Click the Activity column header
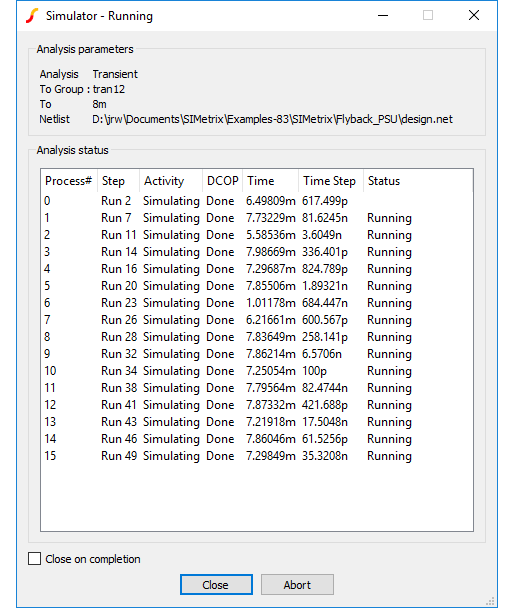 pyautogui.click(x=171, y=181)
